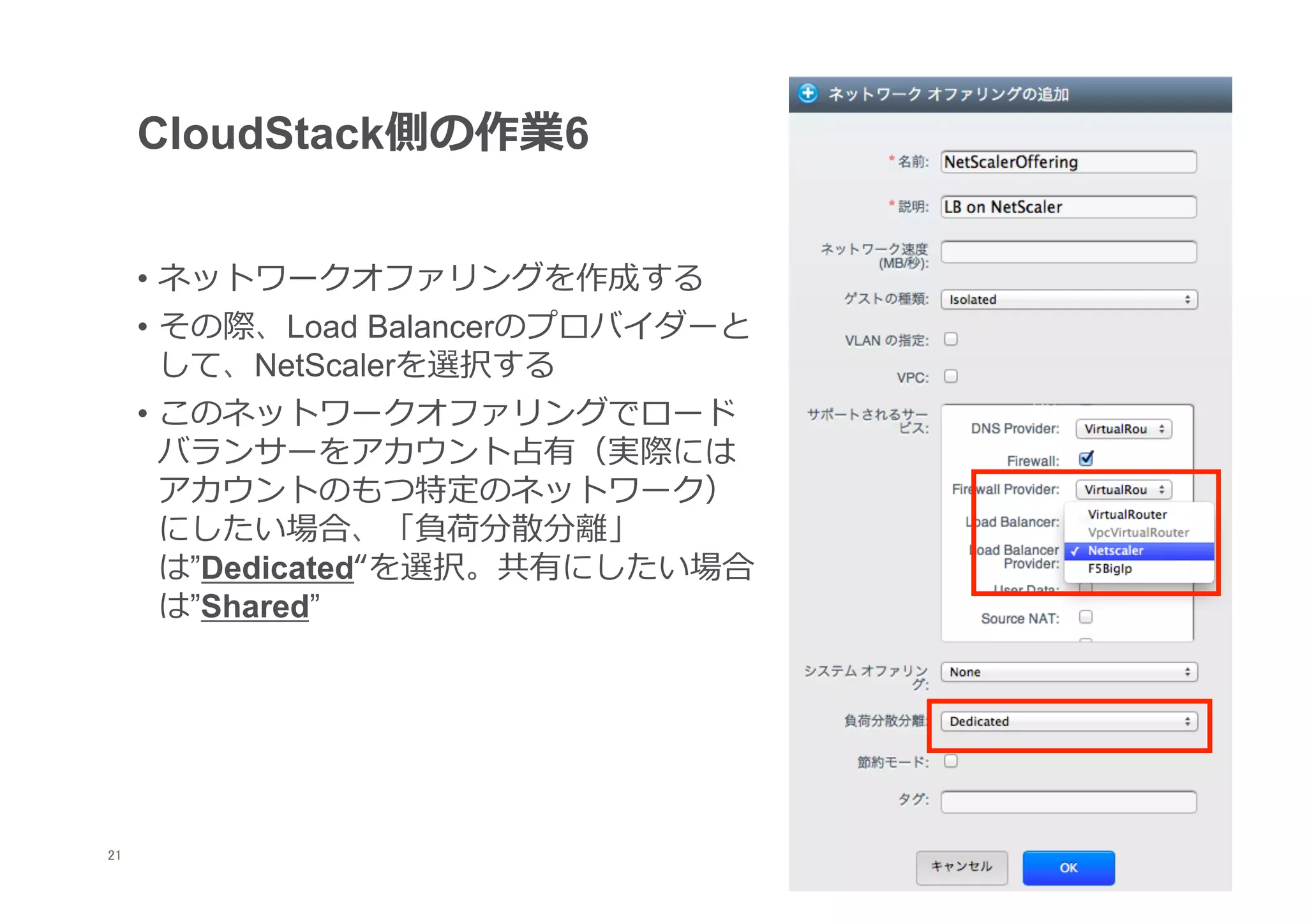1307x924 pixels.
Task: Click the blue plus icon in dialog header
Action: point(808,93)
